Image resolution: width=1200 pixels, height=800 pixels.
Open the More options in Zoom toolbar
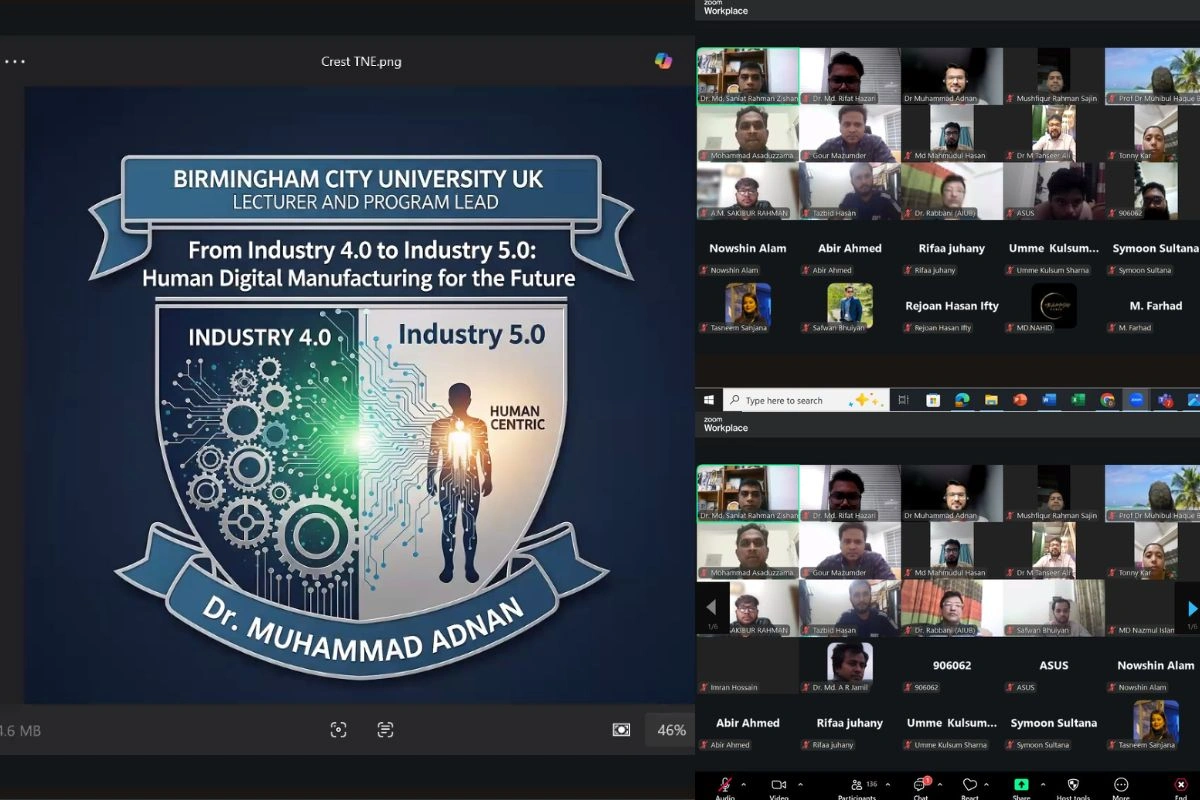click(x=1121, y=785)
